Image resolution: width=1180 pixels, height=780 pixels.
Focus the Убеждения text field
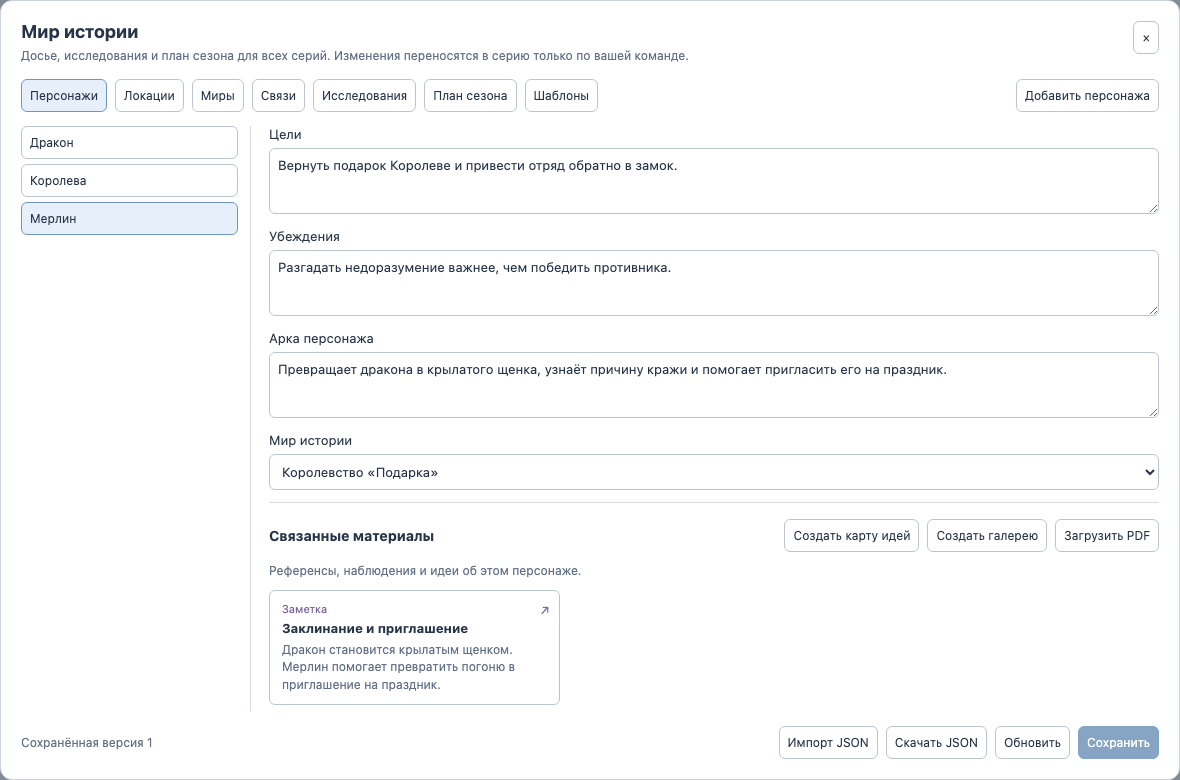coord(713,283)
